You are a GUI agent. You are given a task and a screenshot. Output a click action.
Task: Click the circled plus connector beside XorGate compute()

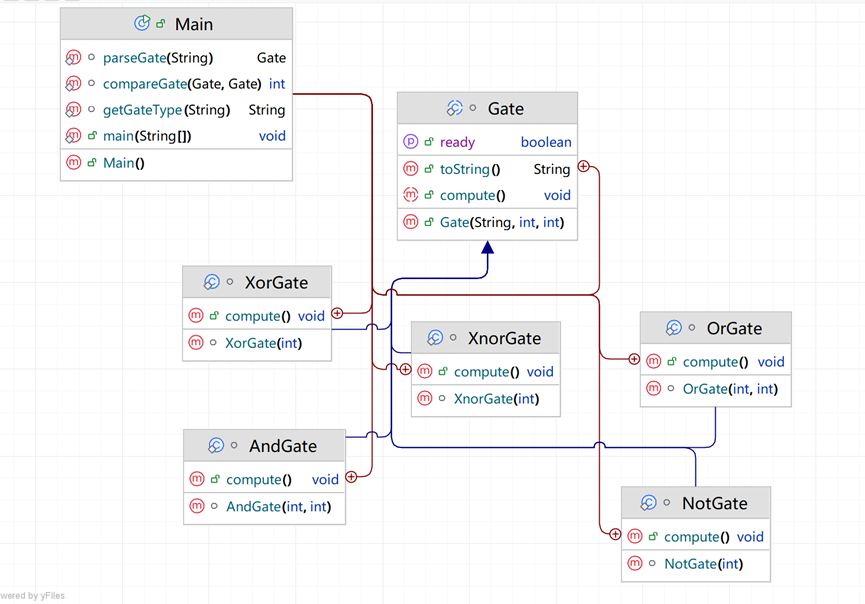coord(337,314)
